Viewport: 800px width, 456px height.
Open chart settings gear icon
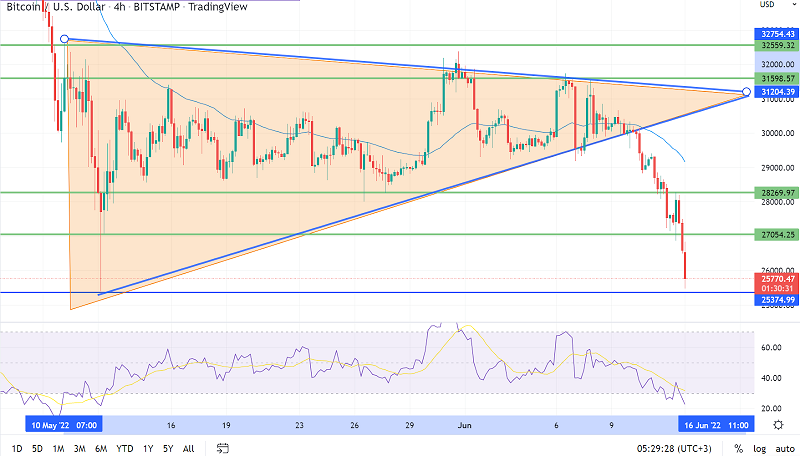click(x=778, y=424)
